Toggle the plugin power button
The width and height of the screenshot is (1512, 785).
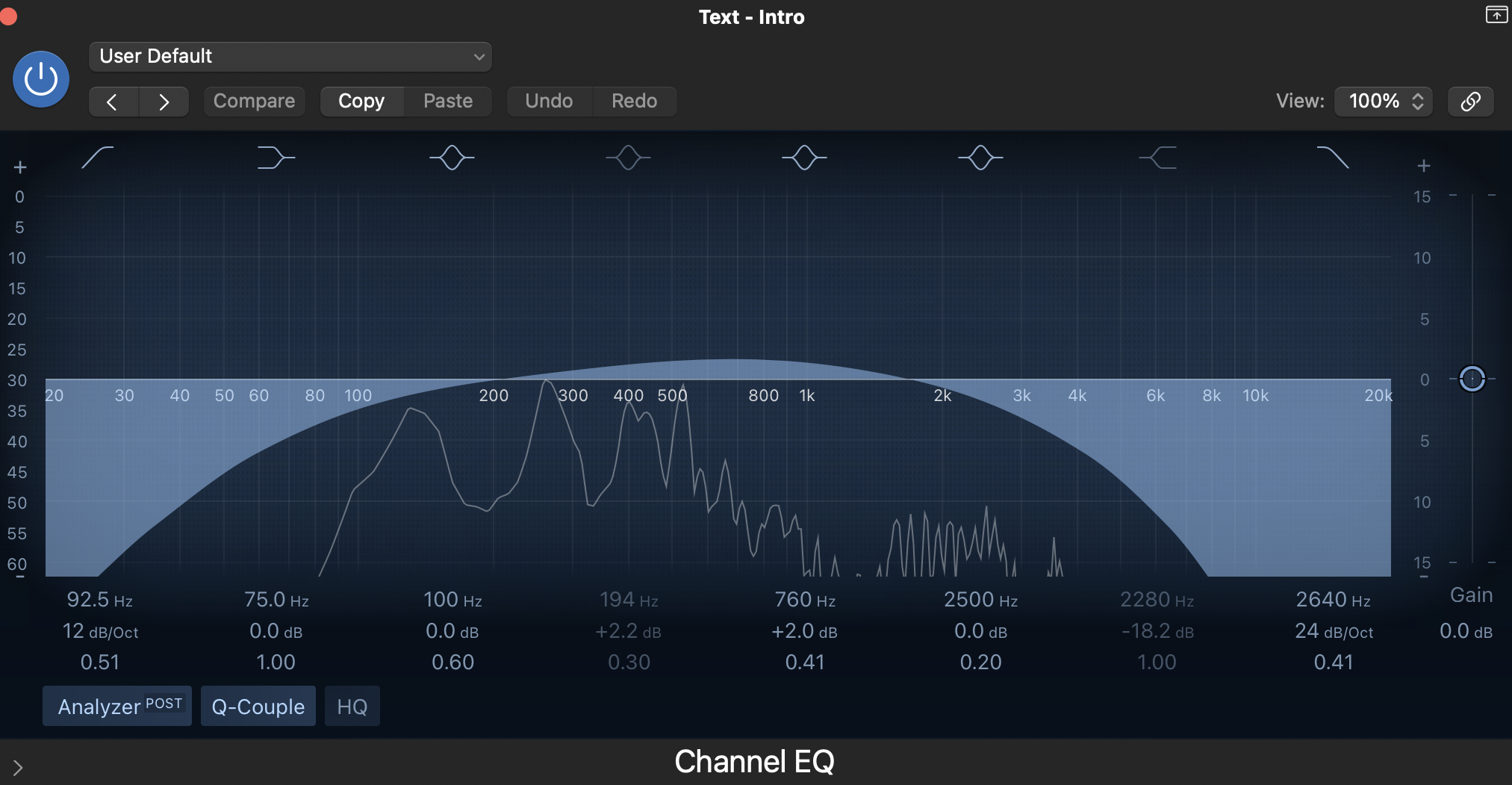point(40,78)
